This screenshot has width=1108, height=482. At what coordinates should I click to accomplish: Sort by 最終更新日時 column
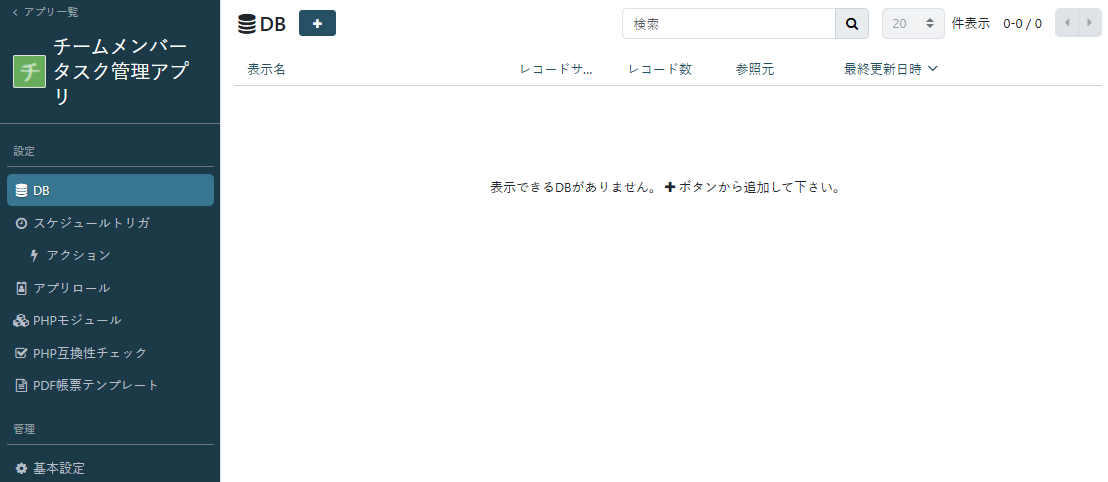(890, 69)
